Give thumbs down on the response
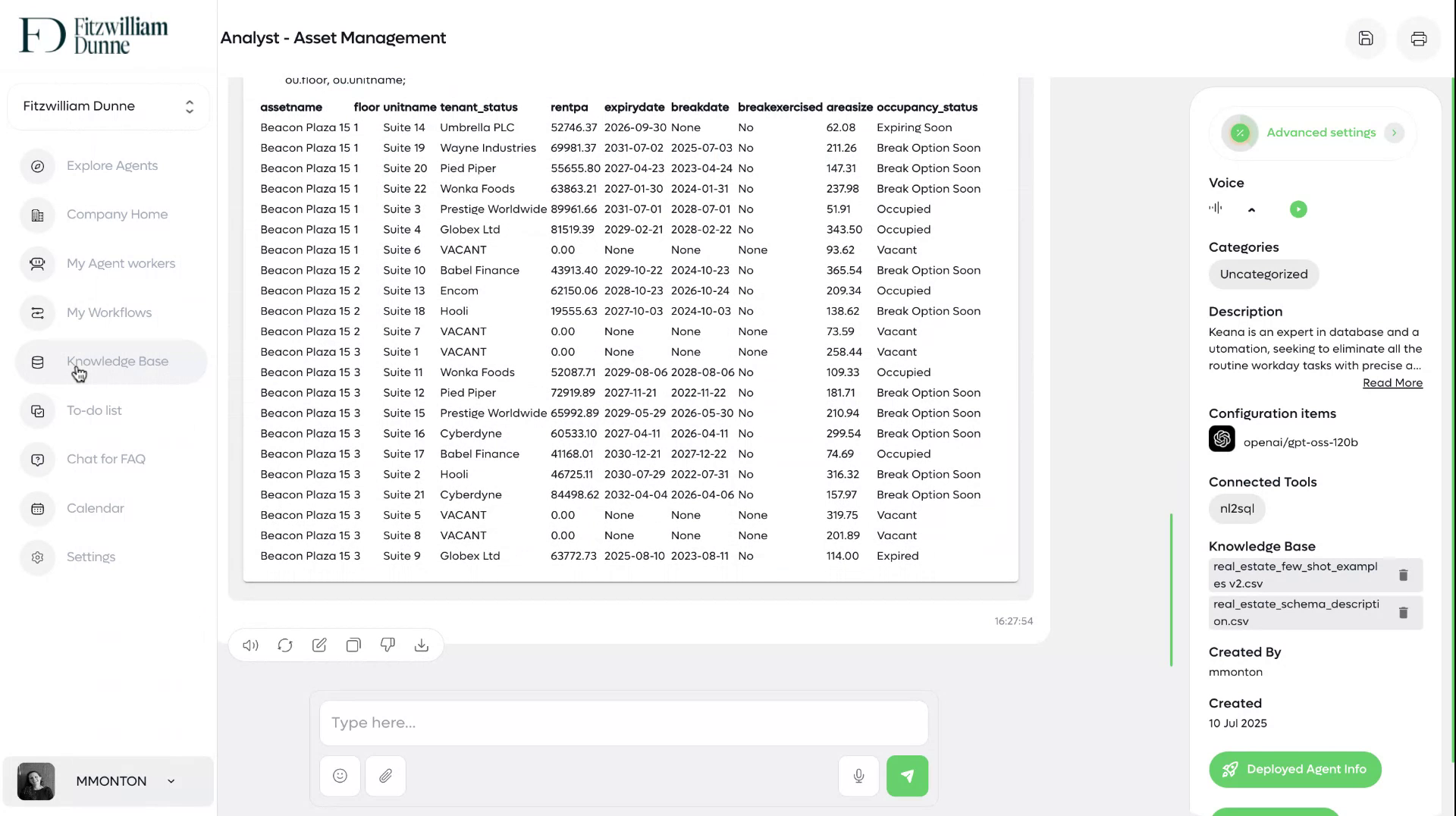 (x=388, y=645)
